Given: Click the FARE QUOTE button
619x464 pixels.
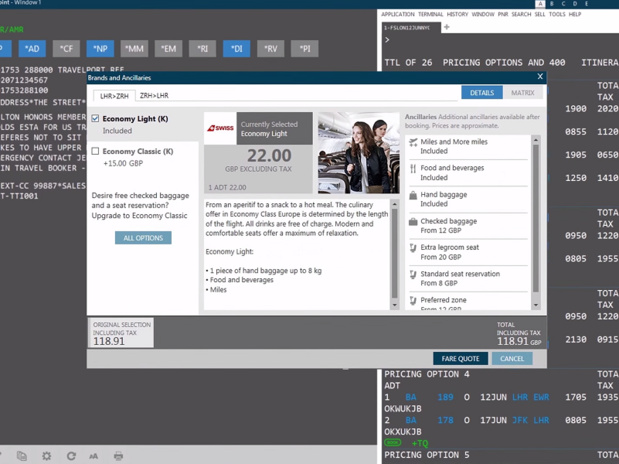Looking at the screenshot, I should (460, 358).
